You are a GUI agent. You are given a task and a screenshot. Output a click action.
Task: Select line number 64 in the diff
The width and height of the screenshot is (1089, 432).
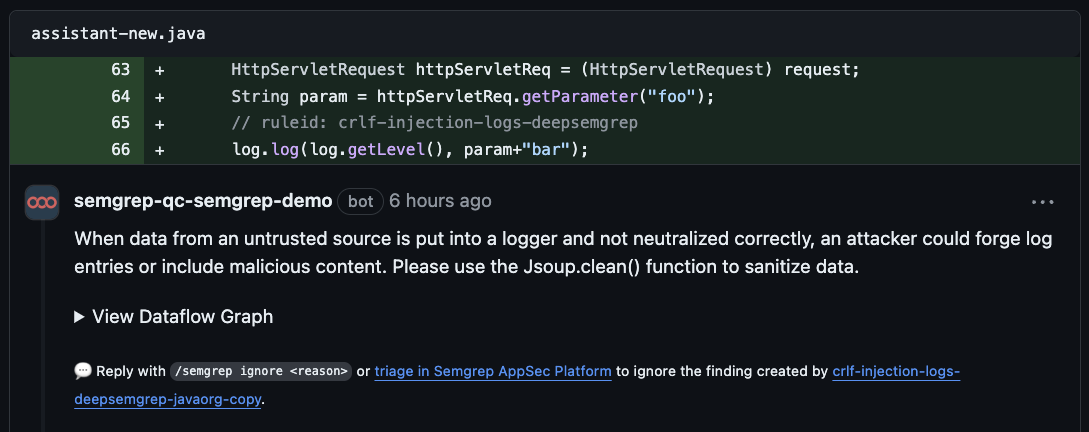pyautogui.click(x=120, y=97)
